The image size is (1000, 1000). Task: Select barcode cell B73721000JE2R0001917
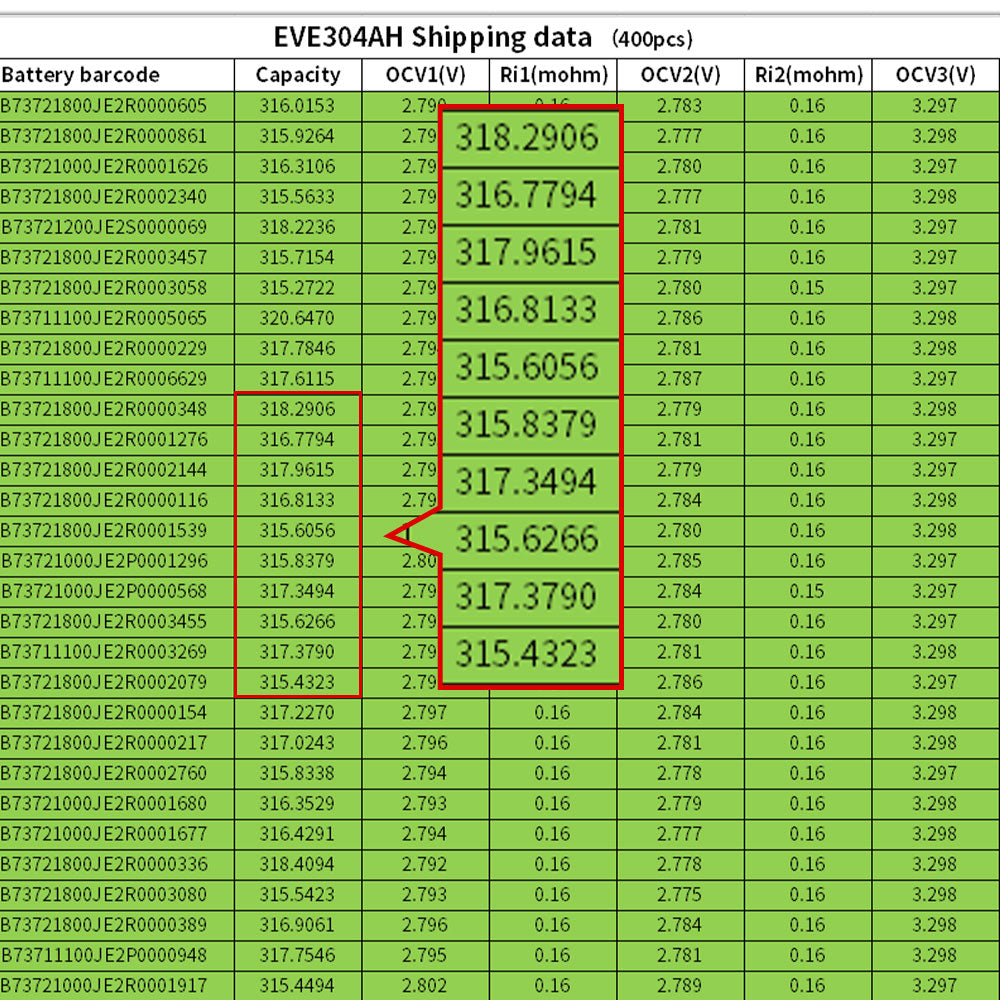coord(104,985)
